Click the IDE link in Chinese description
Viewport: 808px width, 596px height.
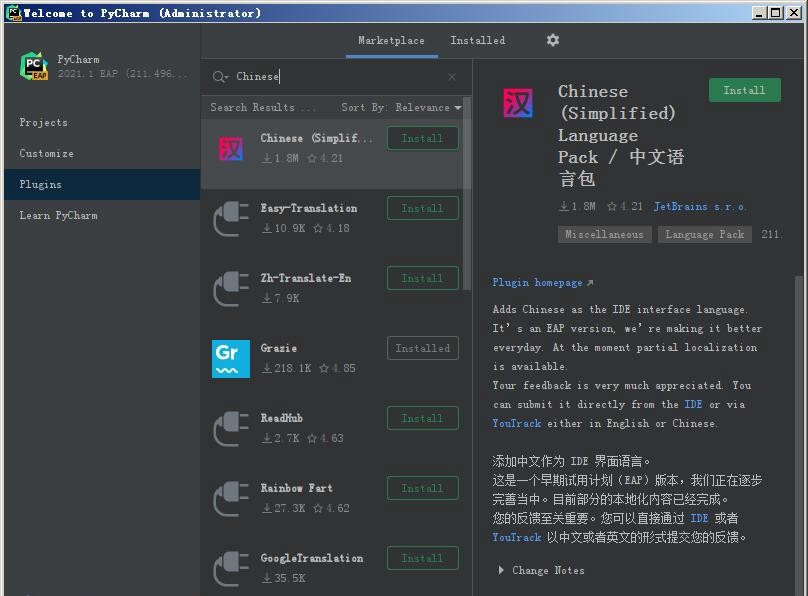pyautogui.click(x=699, y=518)
